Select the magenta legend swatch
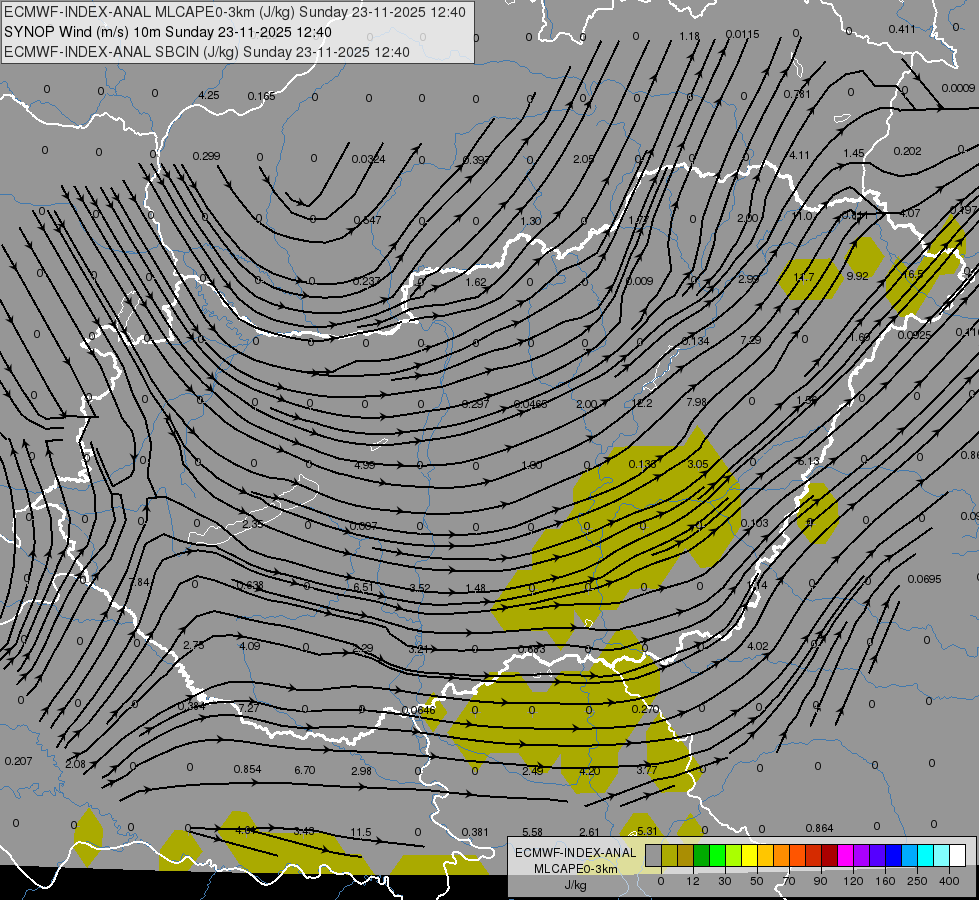This screenshot has width=979, height=900. click(x=845, y=855)
